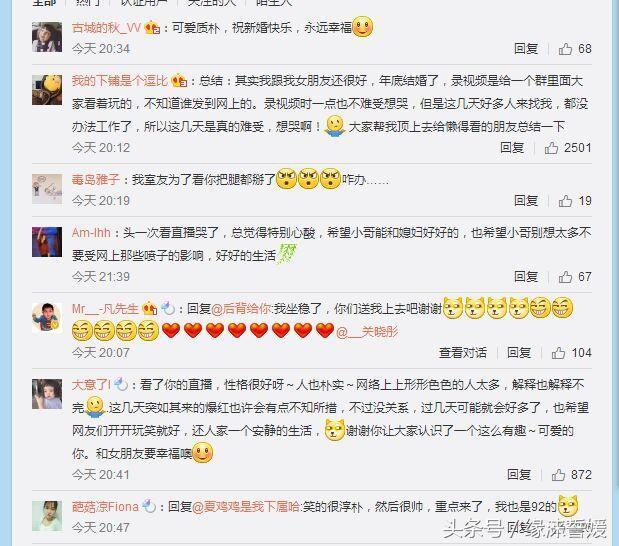
Task: Click VIP crown badge beside 我的下铺是个逗比
Action: 179,81
